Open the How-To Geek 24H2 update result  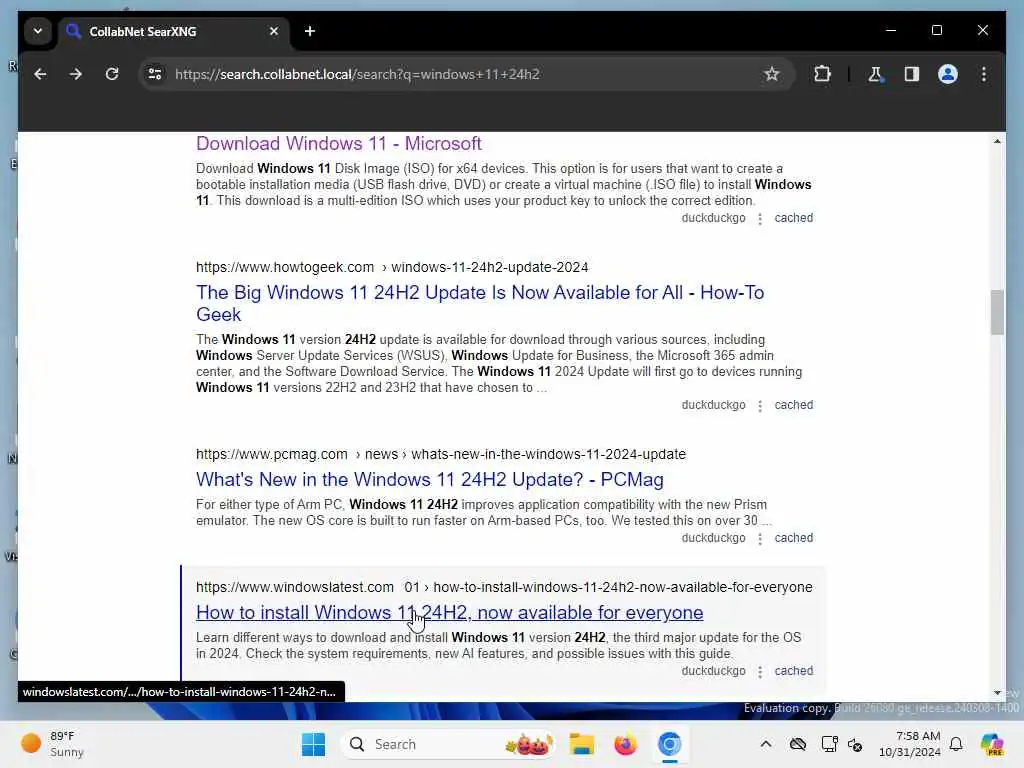[480, 303]
